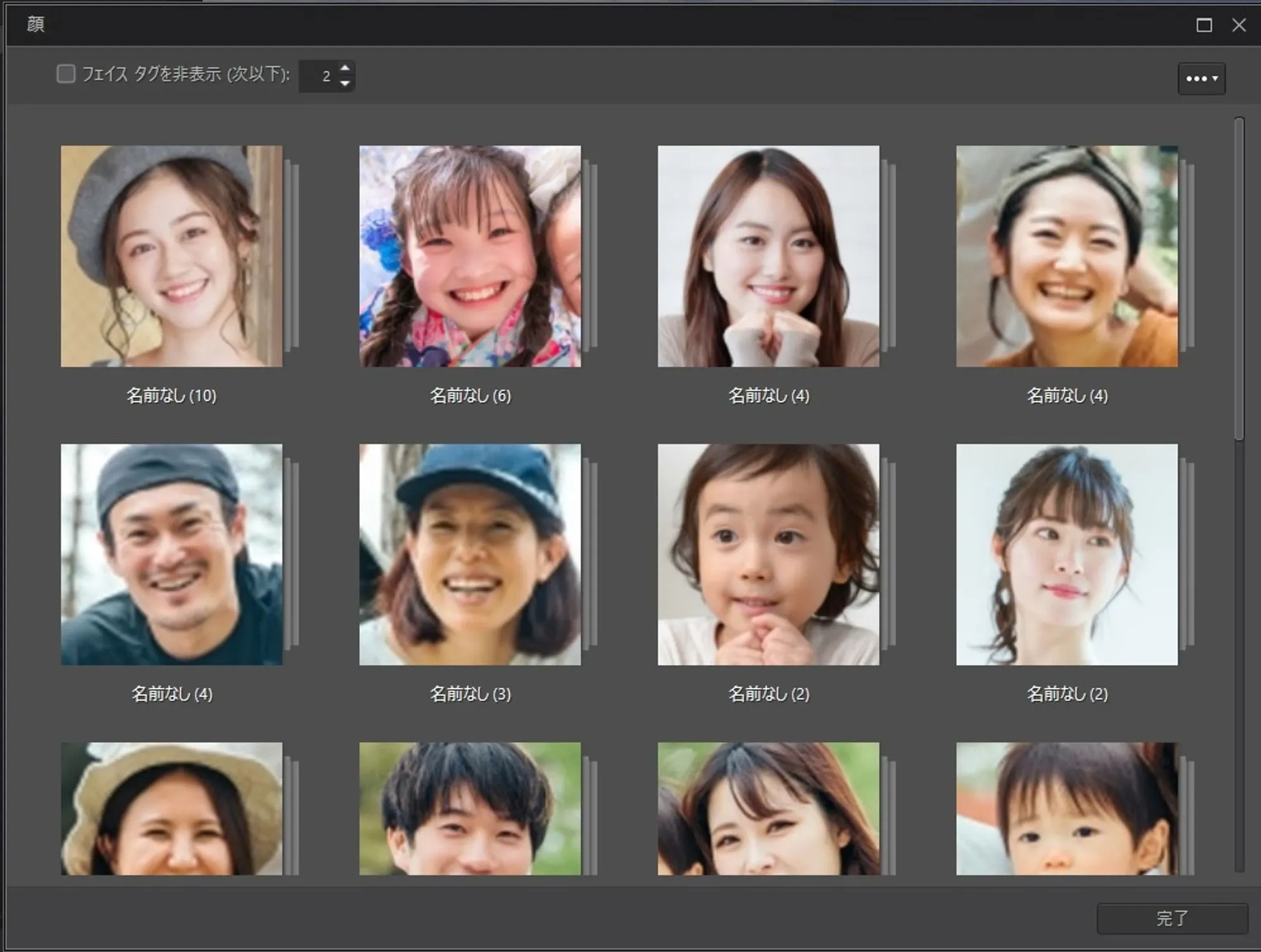Click the 名前なし (10) name label
This screenshot has height=952, width=1261.
tap(172, 396)
